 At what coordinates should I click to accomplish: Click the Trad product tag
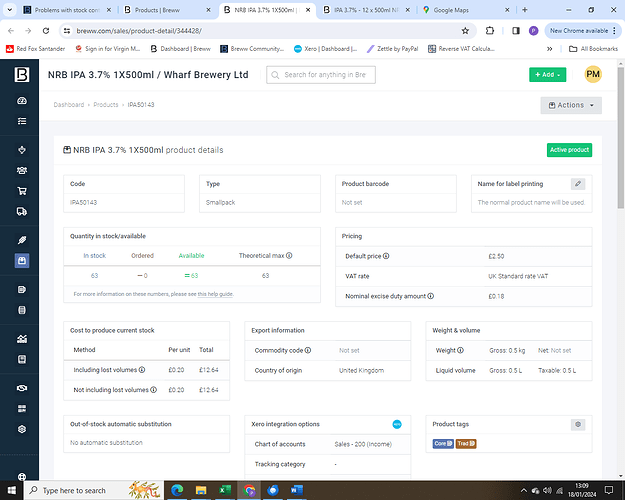466,443
